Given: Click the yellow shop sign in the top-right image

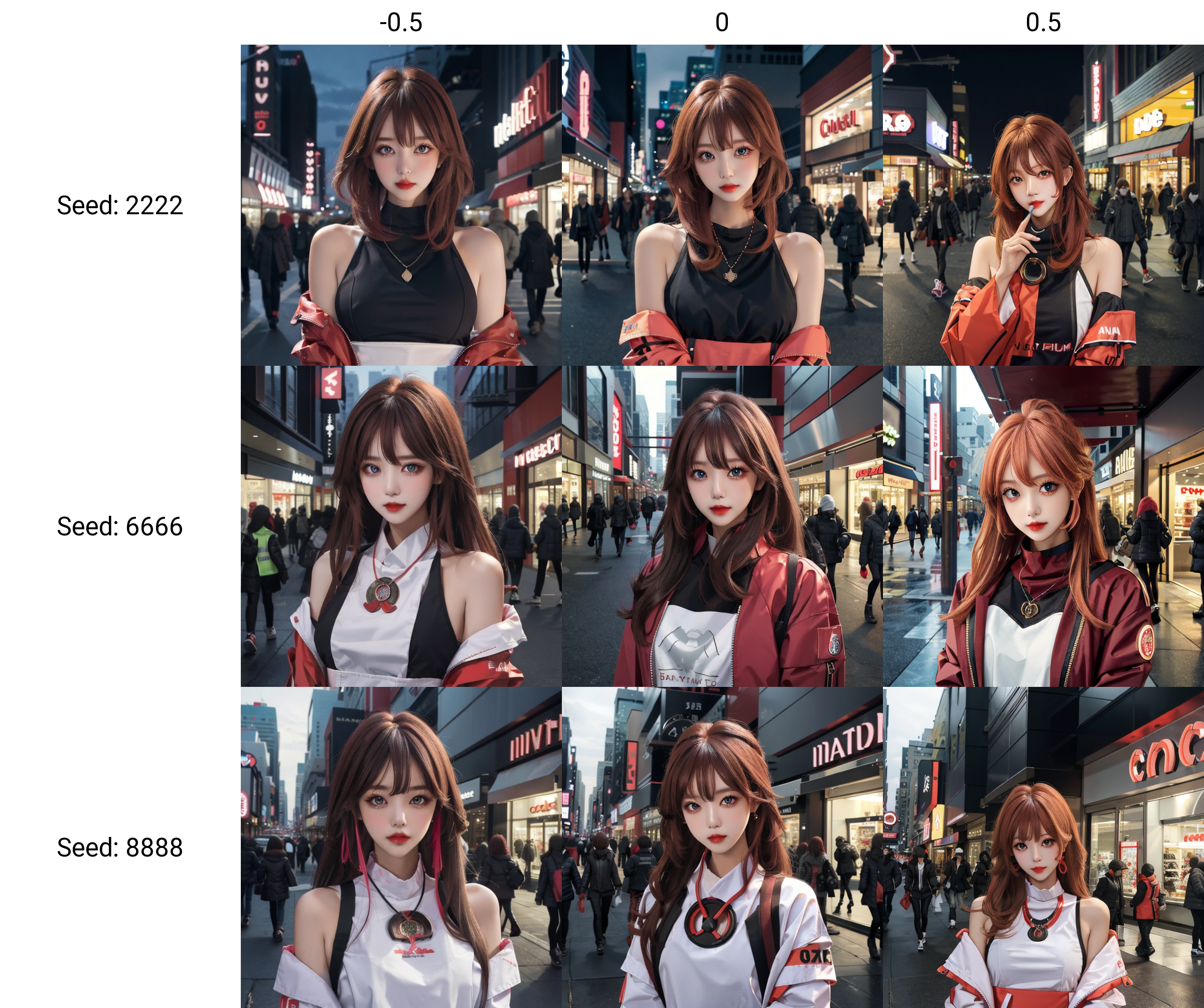Looking at the screenshot, I should [x=1148, y=121].
